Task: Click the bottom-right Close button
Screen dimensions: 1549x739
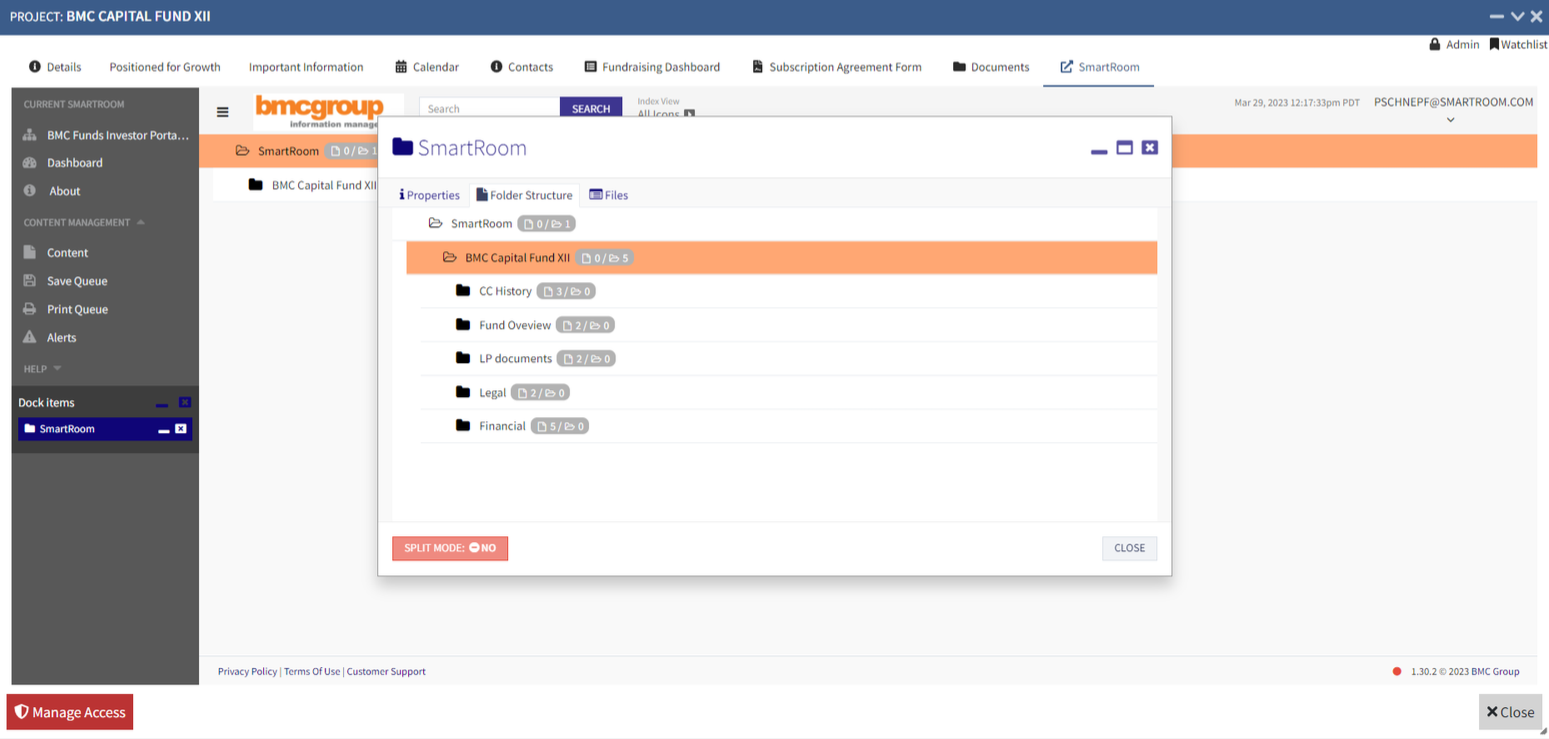Action: pyautogui.click(x=1510, y=712)
